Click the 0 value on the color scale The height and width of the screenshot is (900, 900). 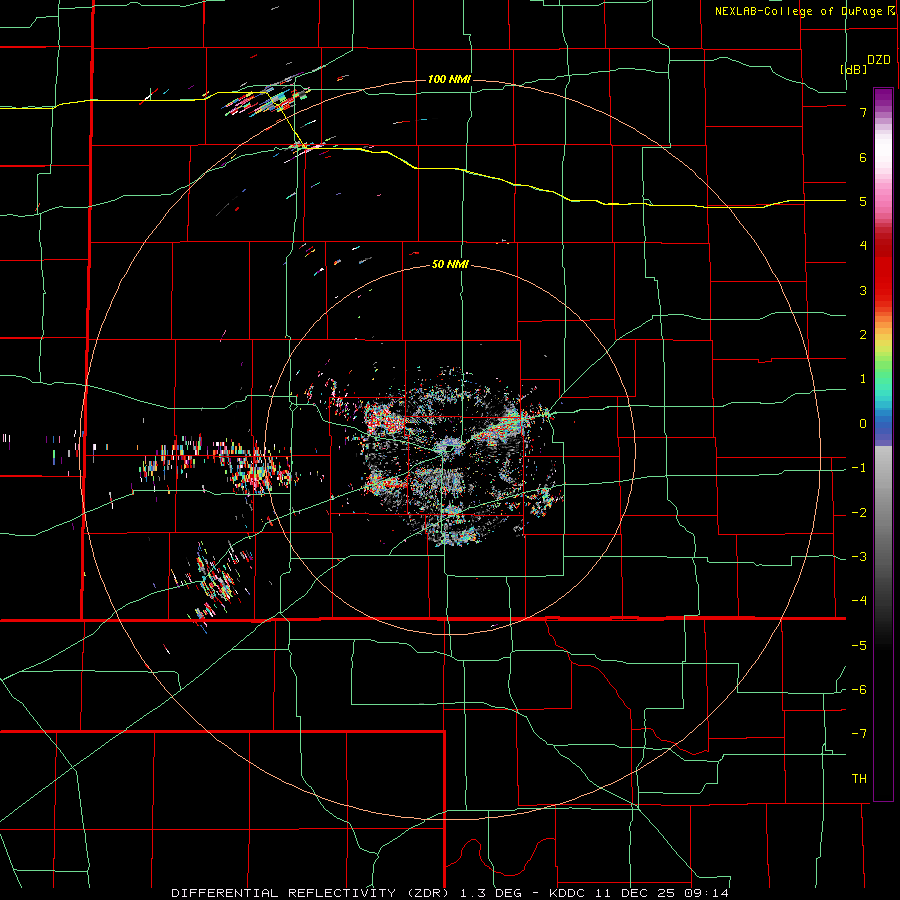(x=863, y=424)
